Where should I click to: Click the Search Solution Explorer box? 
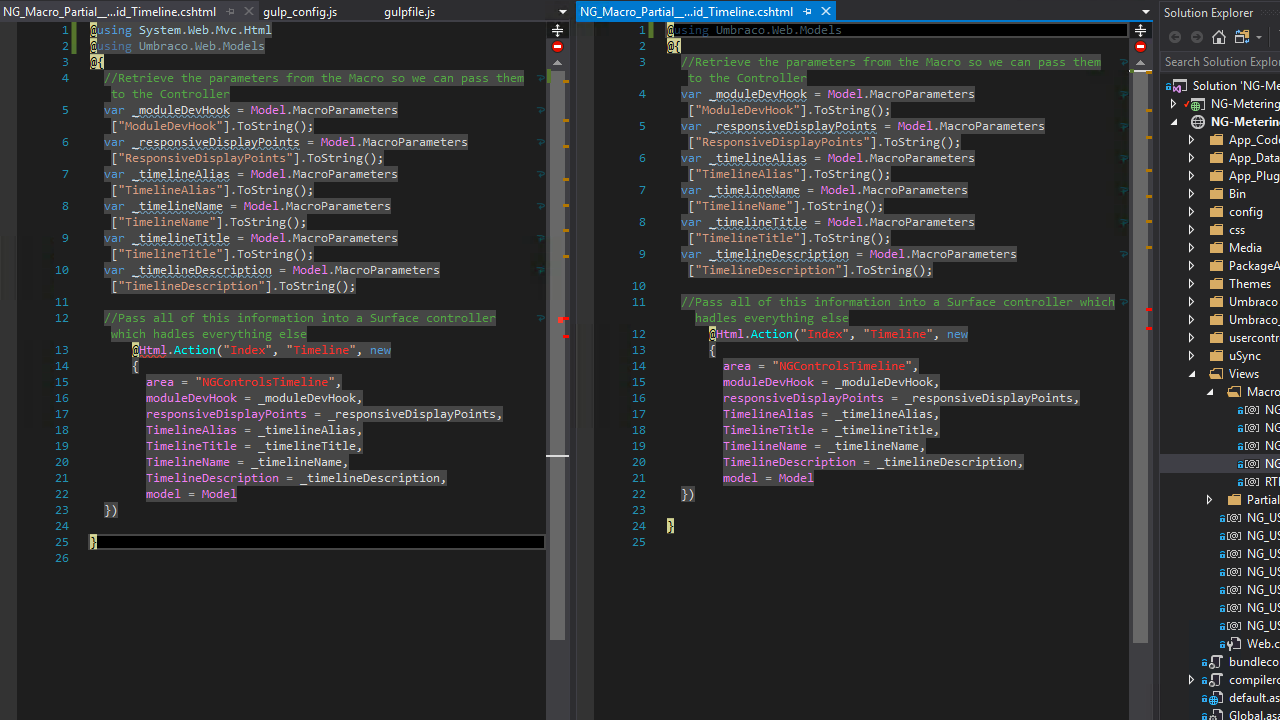click(x=1222, y=61)
